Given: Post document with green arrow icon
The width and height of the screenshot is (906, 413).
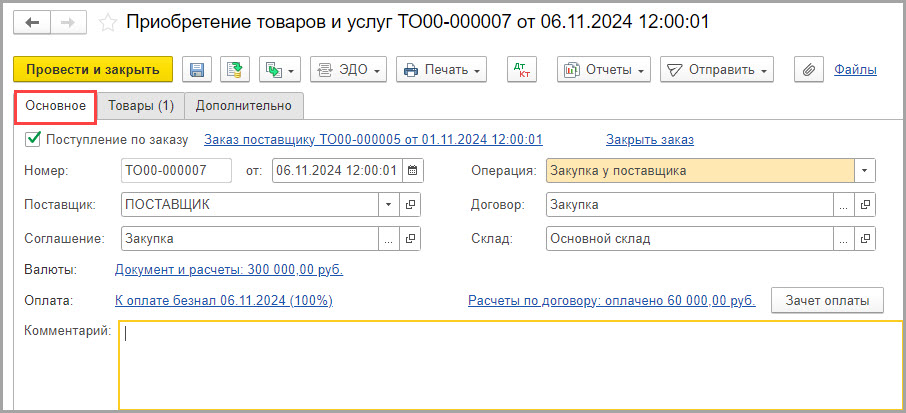Looking at the screenshot, I should (235, 70).
